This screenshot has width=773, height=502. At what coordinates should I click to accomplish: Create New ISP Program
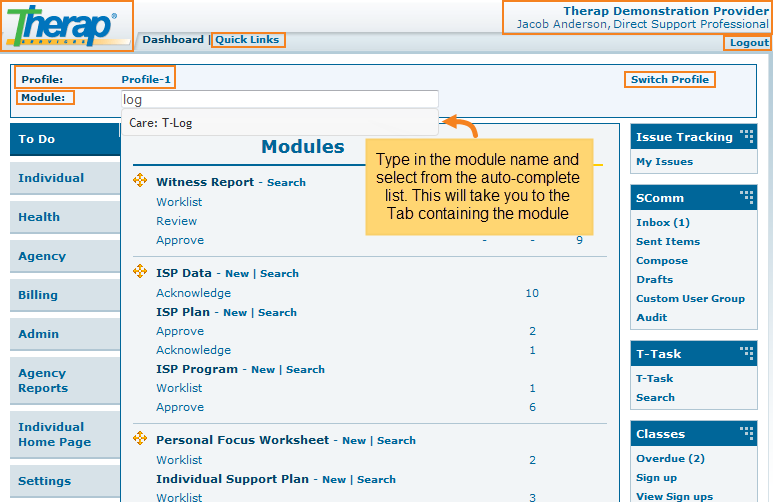click(x=263, y=370)
